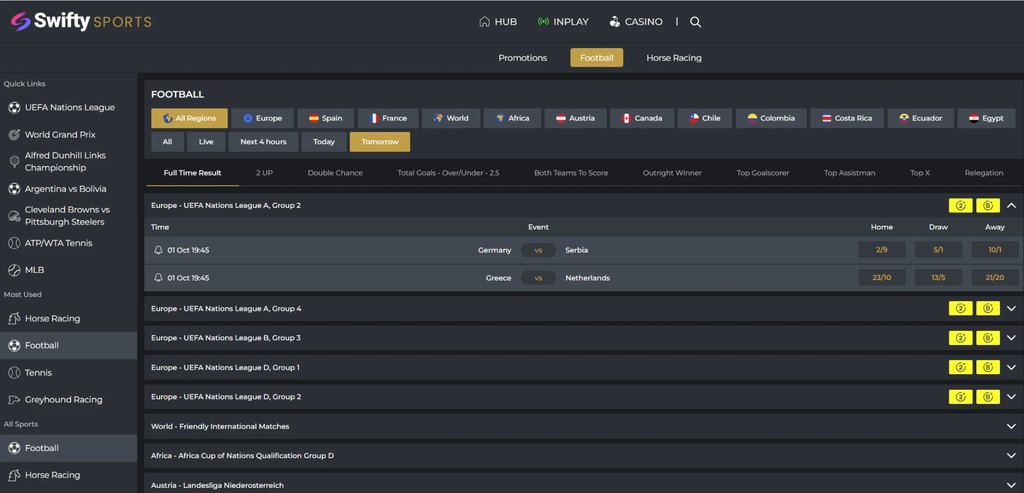Screen dimensions: 1024x493
Task: Expand Nations League D, Group 2 section
Action: click(x=1012, y=396)
